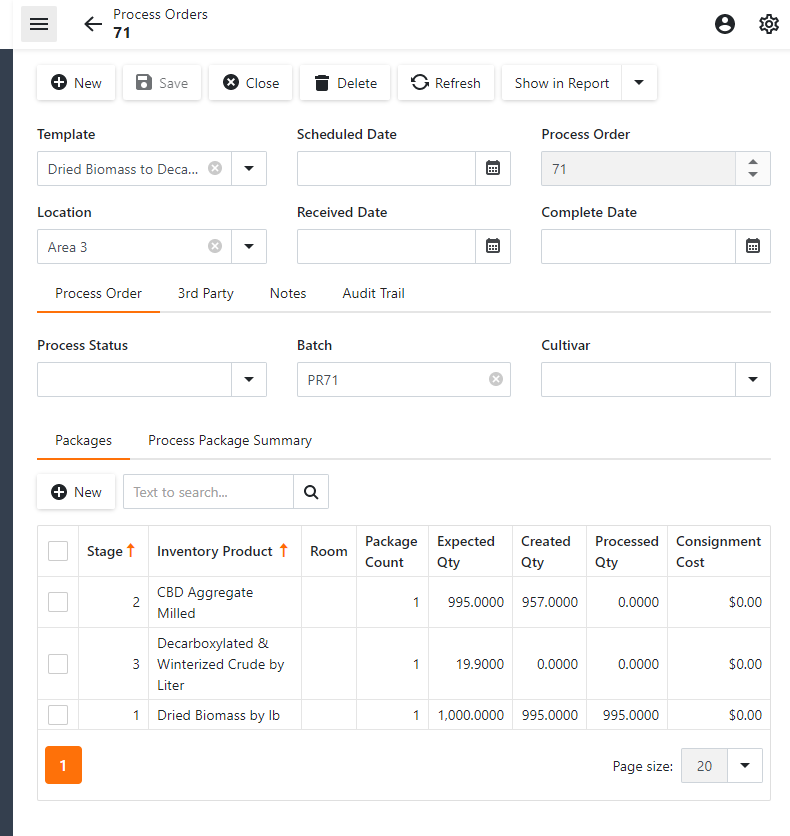Viewport: 790px width, 836px height.
Task: Go back using the arrow icon
Action: pos(93,24)
